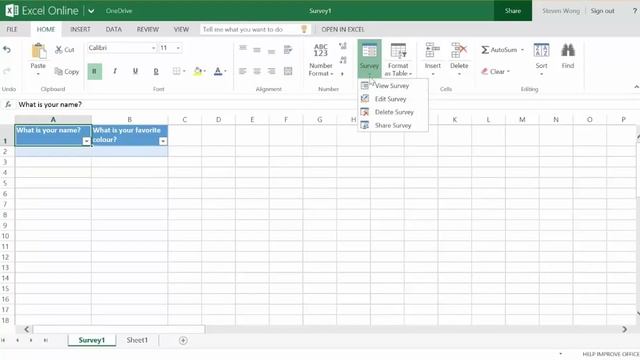Open the Number Format menu
This screenshot has height=360, width=640.
[x=321, y=60]
